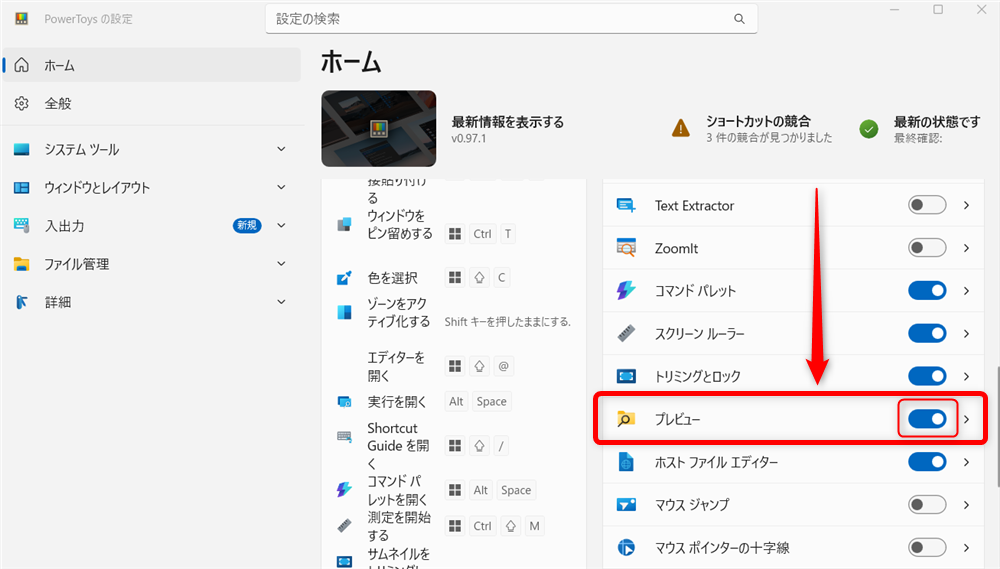1000x569 pixels.
Task: Disable the ホスト ファイル エディター toggle
Action: coord(927,462)
